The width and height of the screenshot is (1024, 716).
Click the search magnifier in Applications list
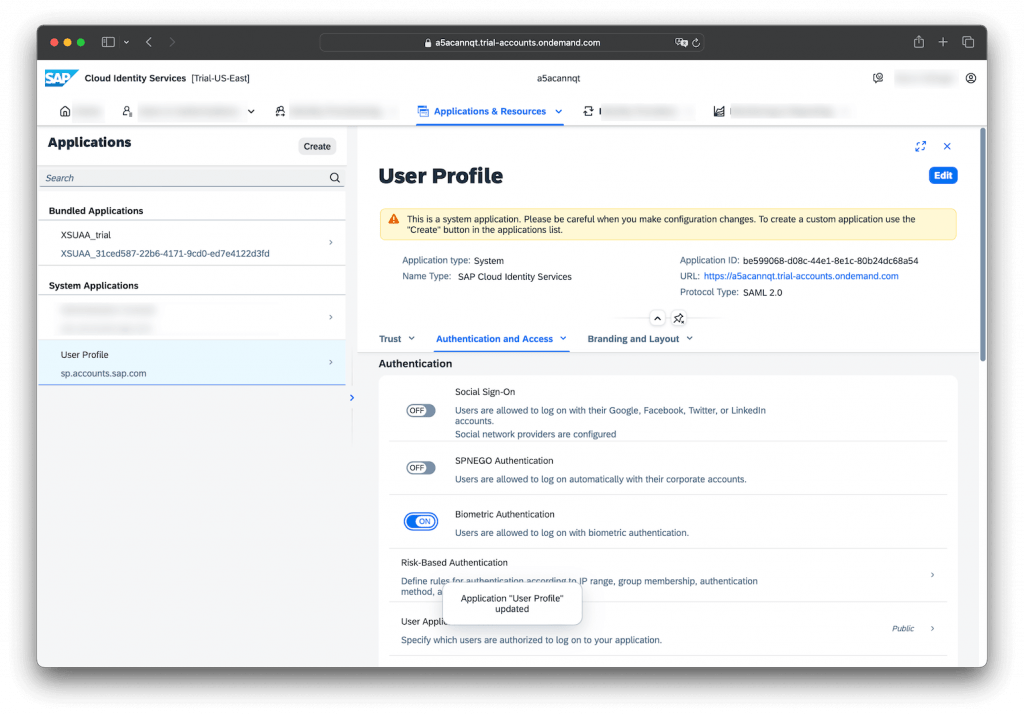coord(334,178)
